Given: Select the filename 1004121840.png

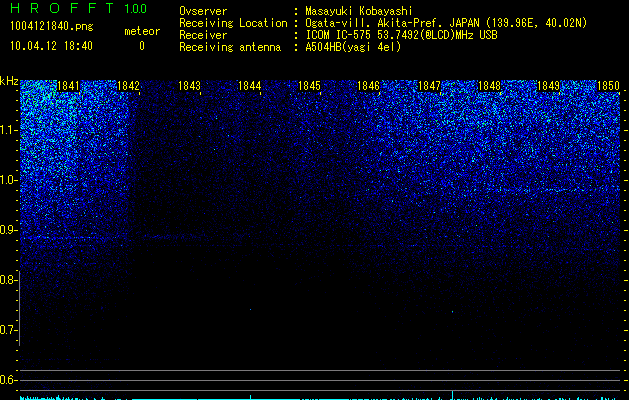Looking at the screenshot, I should click(52, 26).
